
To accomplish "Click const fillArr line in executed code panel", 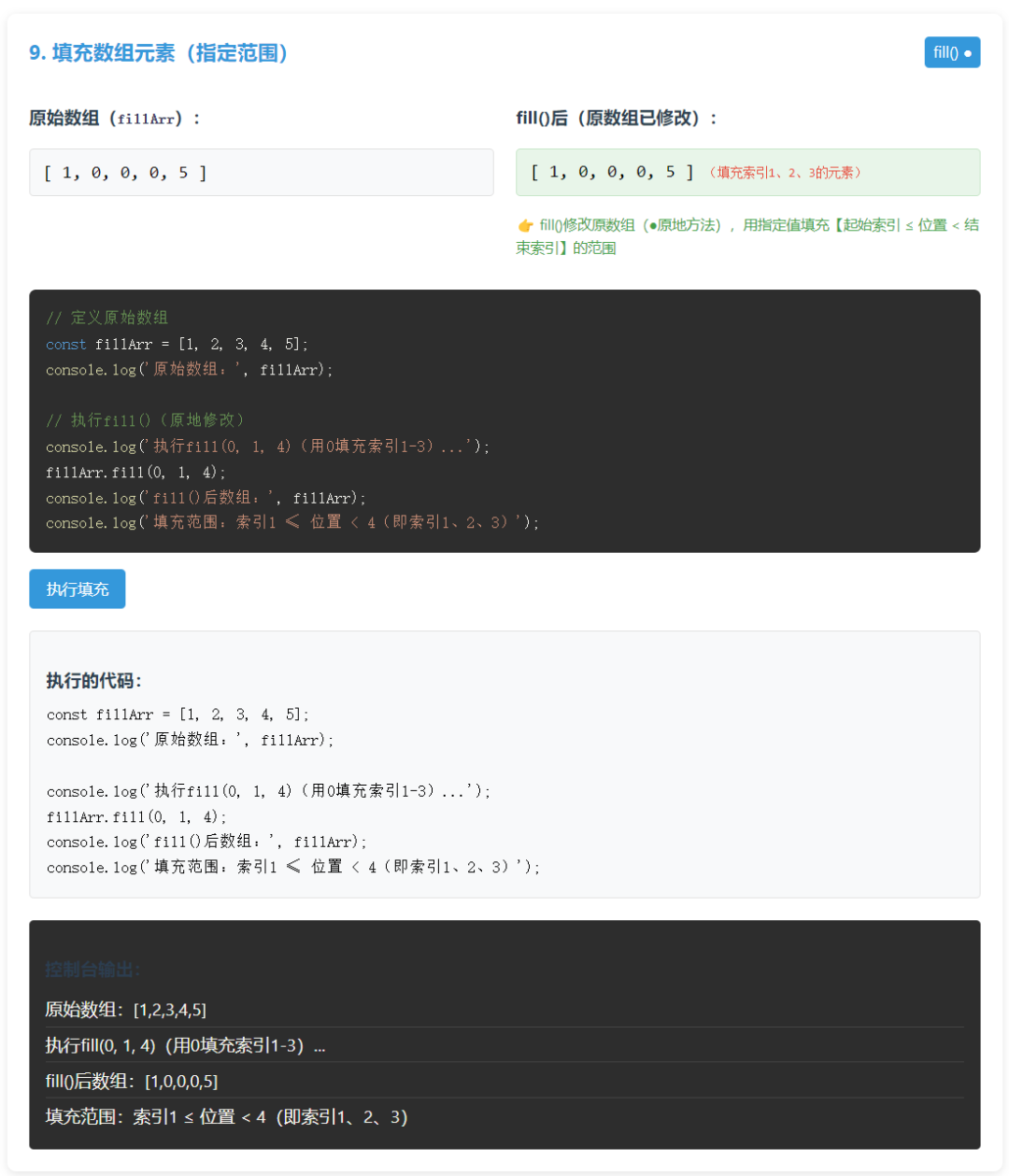I will (178, 715).
